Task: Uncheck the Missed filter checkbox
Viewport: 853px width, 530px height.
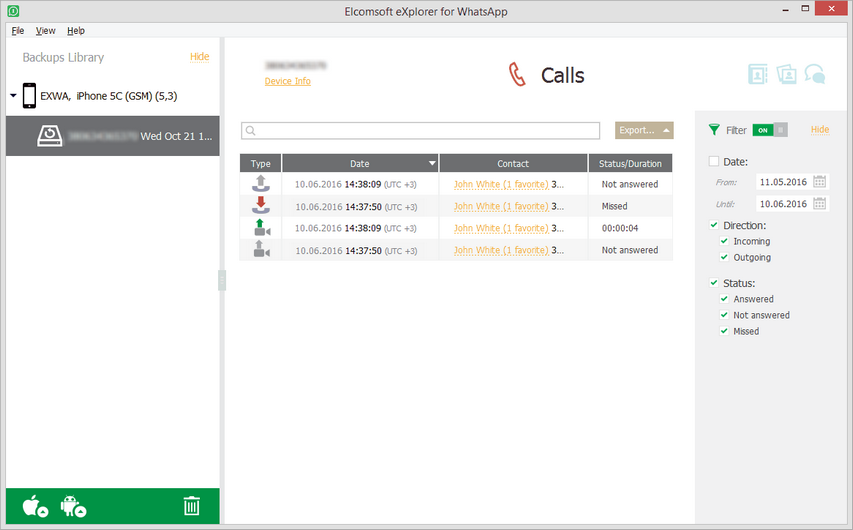Action: tap(724, 331)
